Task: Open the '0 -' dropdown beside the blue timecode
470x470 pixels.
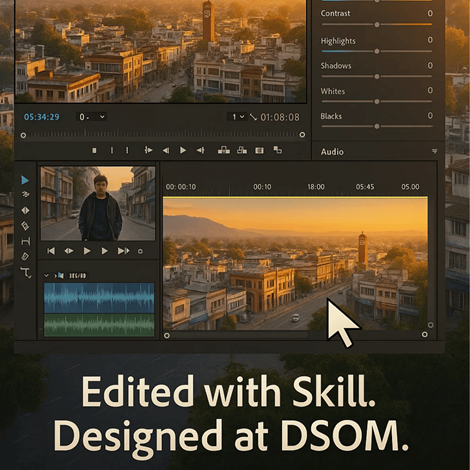Action: 91,117
